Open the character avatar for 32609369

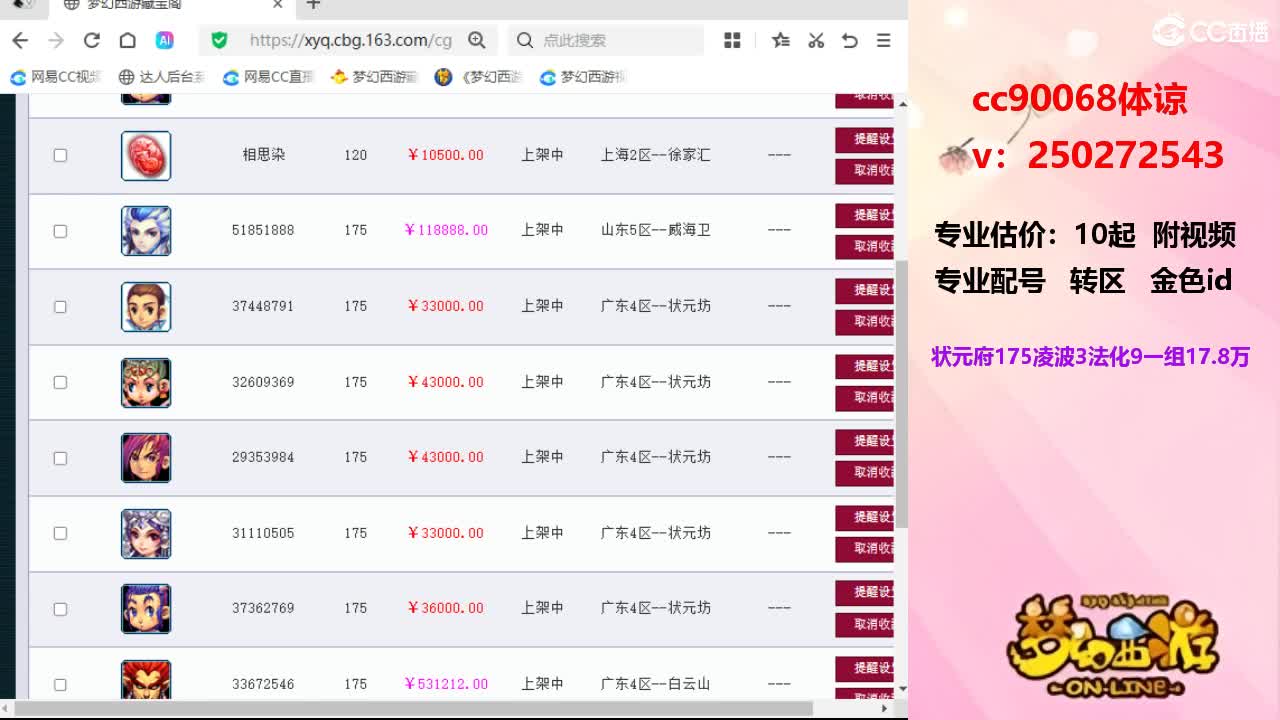[146, 382]
